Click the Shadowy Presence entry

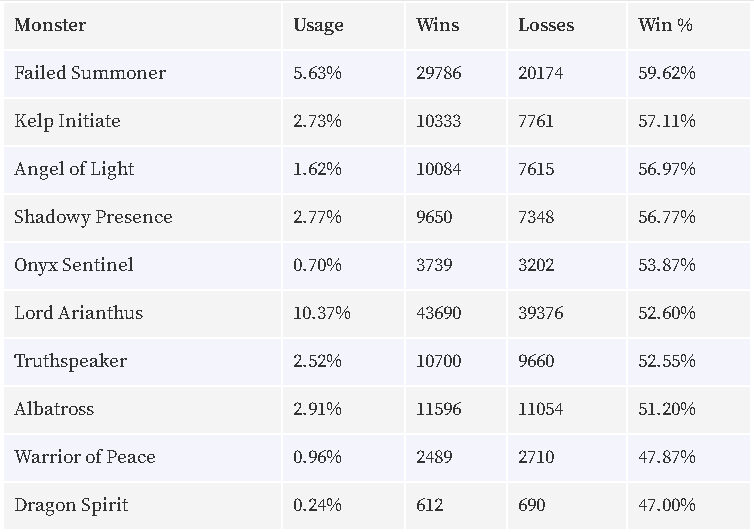[x=93, y=217]
